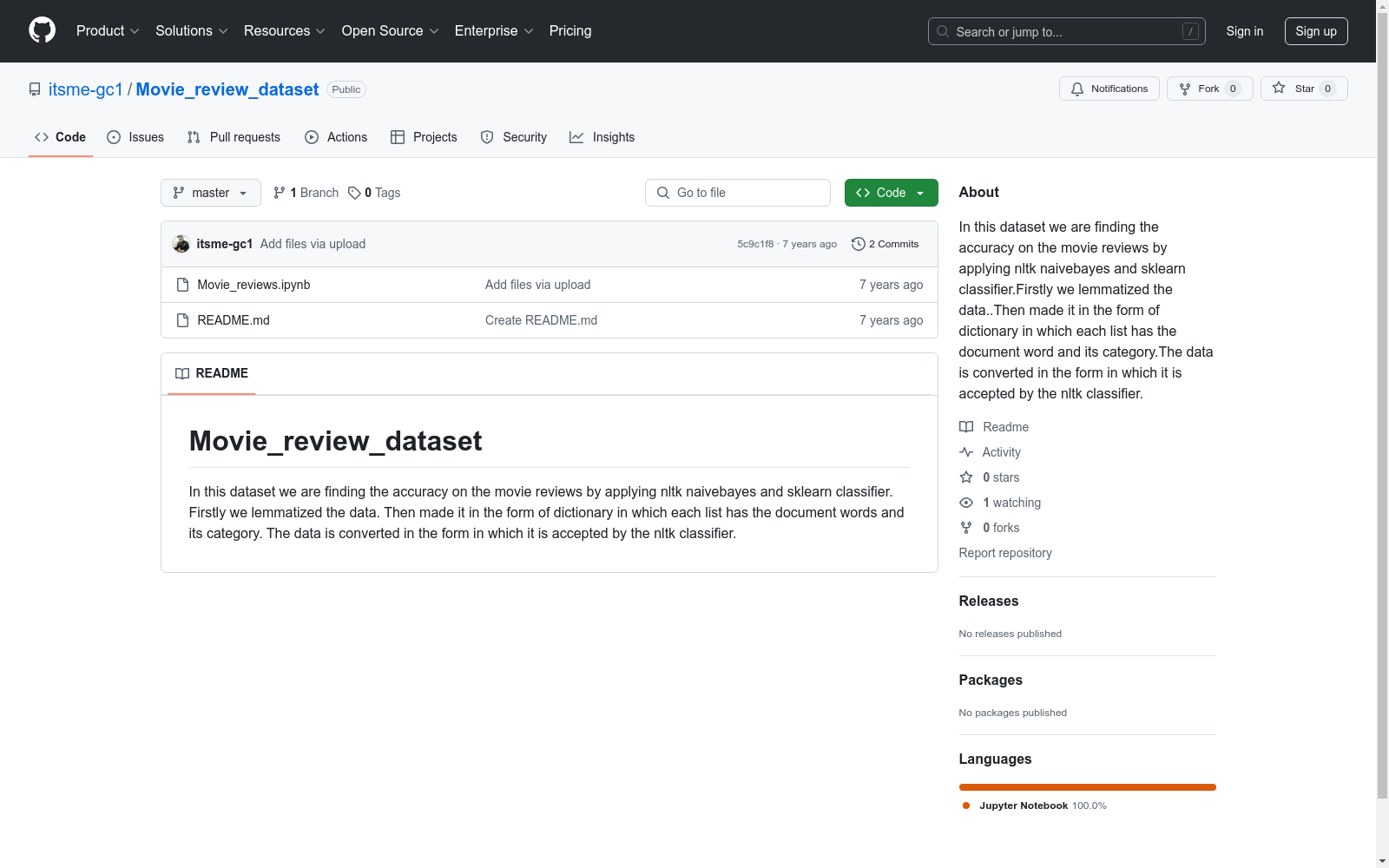Open latest commit message Add files via upload

pos(313,244)
